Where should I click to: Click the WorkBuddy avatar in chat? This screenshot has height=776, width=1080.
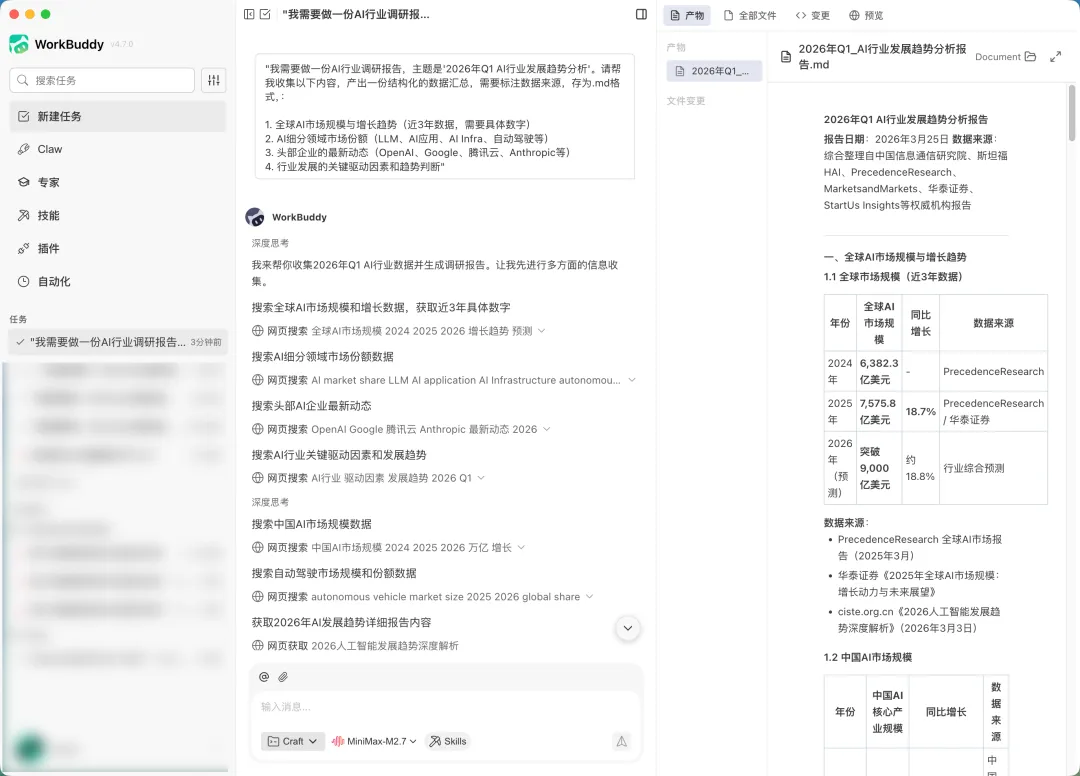(255, 217)
